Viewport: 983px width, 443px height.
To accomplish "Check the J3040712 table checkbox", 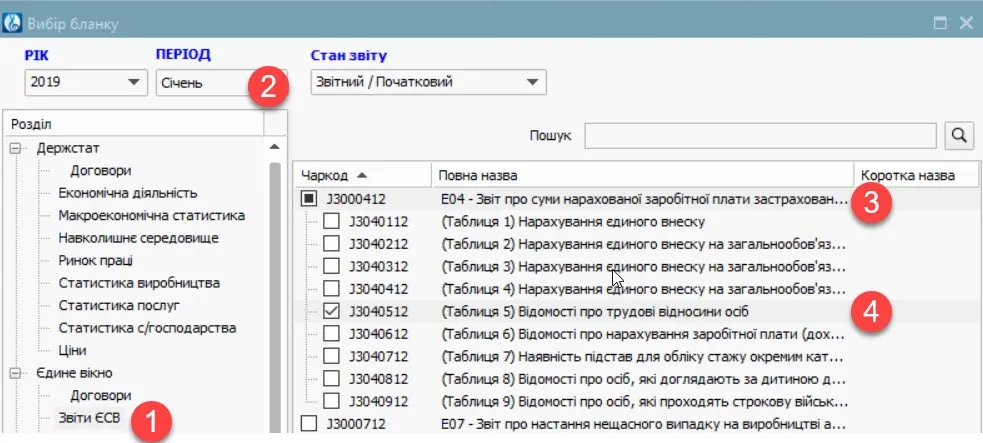I will [331, 357].
